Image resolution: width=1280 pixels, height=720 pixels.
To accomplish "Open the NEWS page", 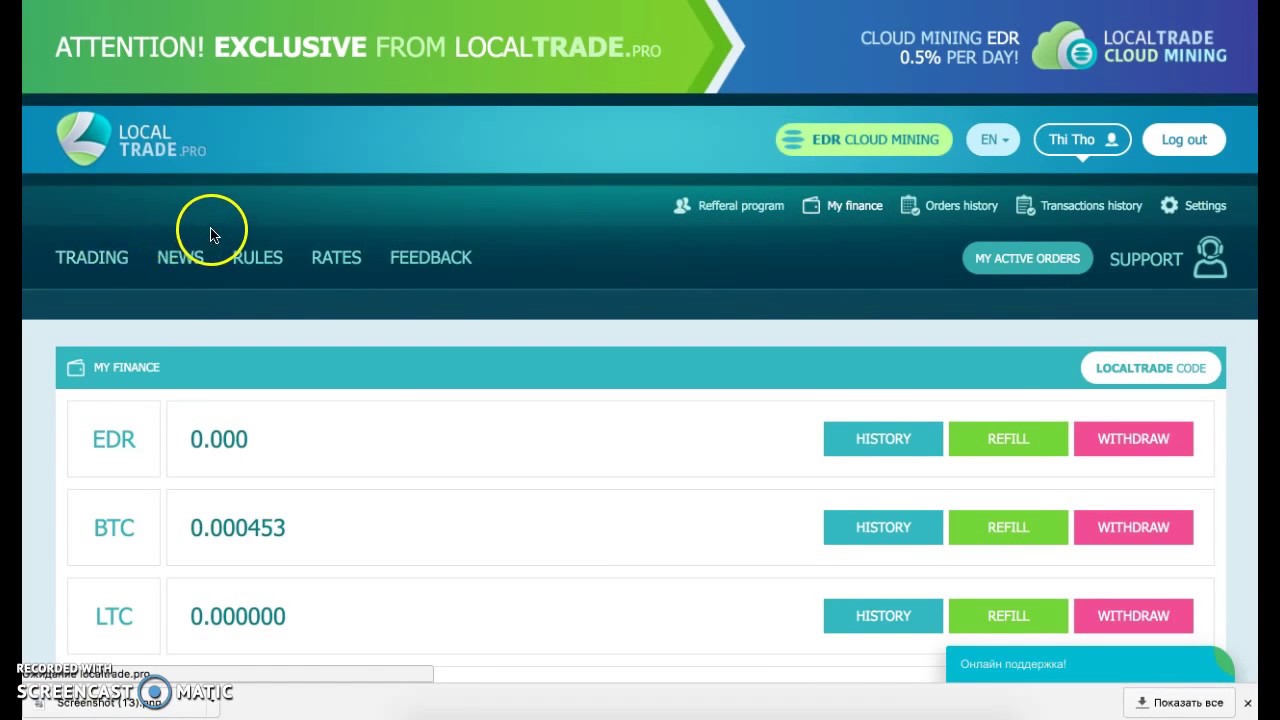I will point(180,258).
